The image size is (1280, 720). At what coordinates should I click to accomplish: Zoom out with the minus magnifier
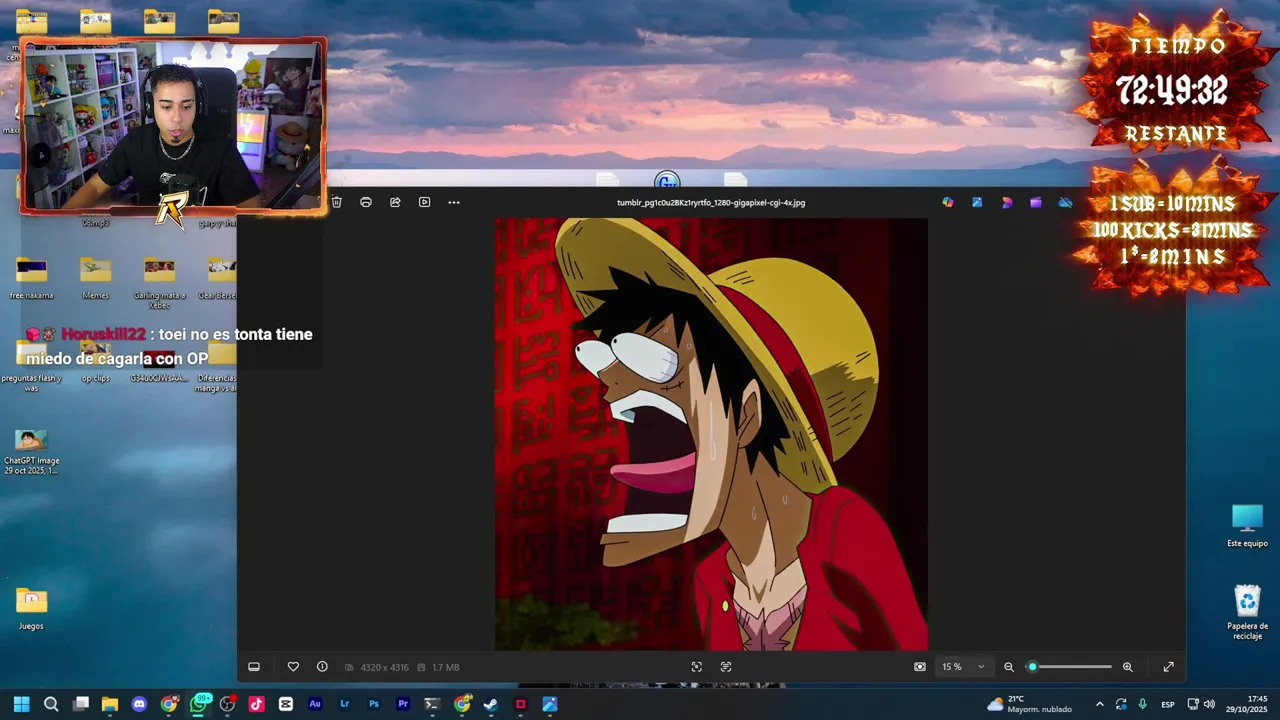(x=1009, y=667)
